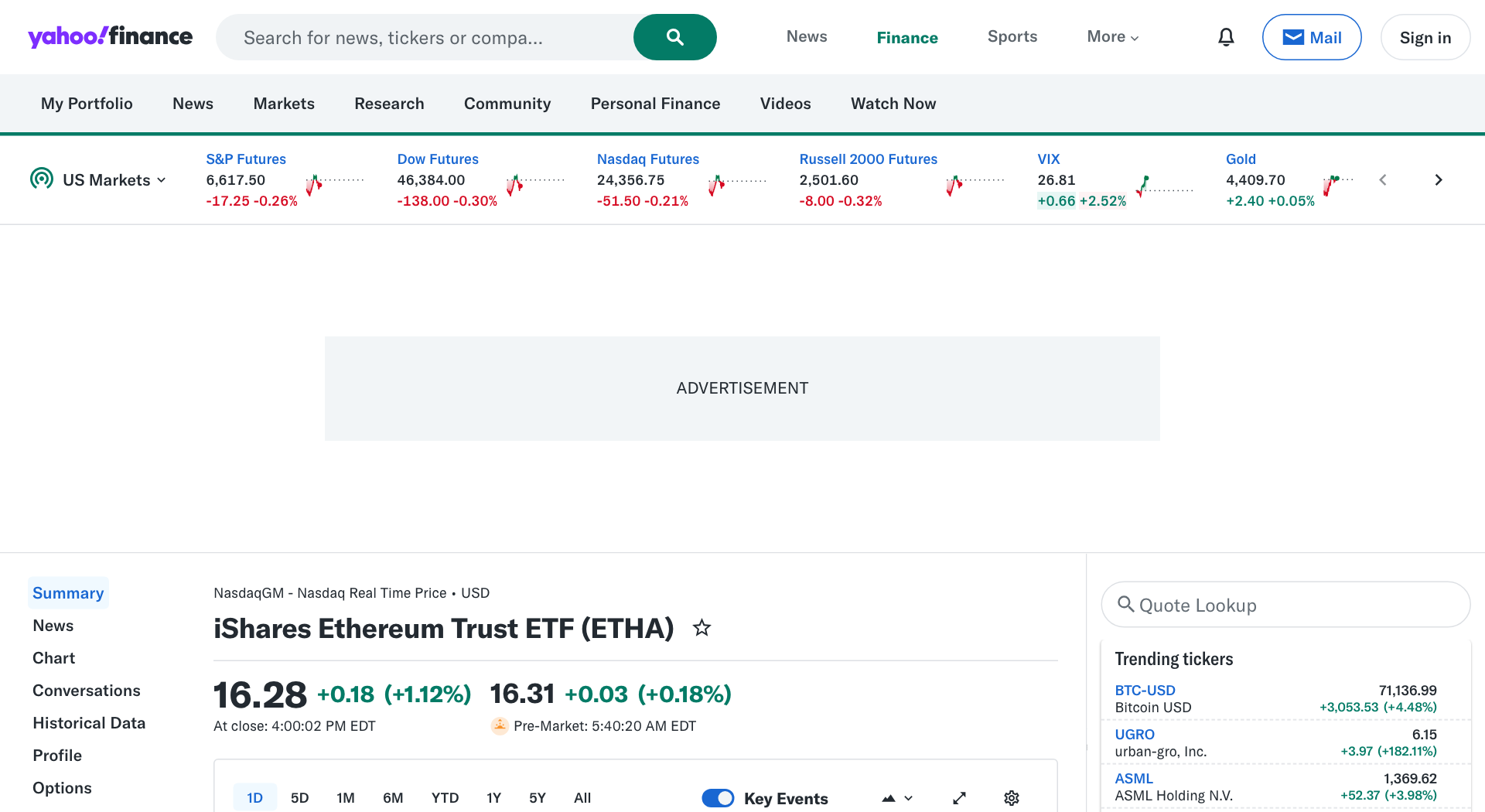Screen dimensions: 1485x812
Task: Expand the US Markets dropdown
Action: click(x=114, y=180)
